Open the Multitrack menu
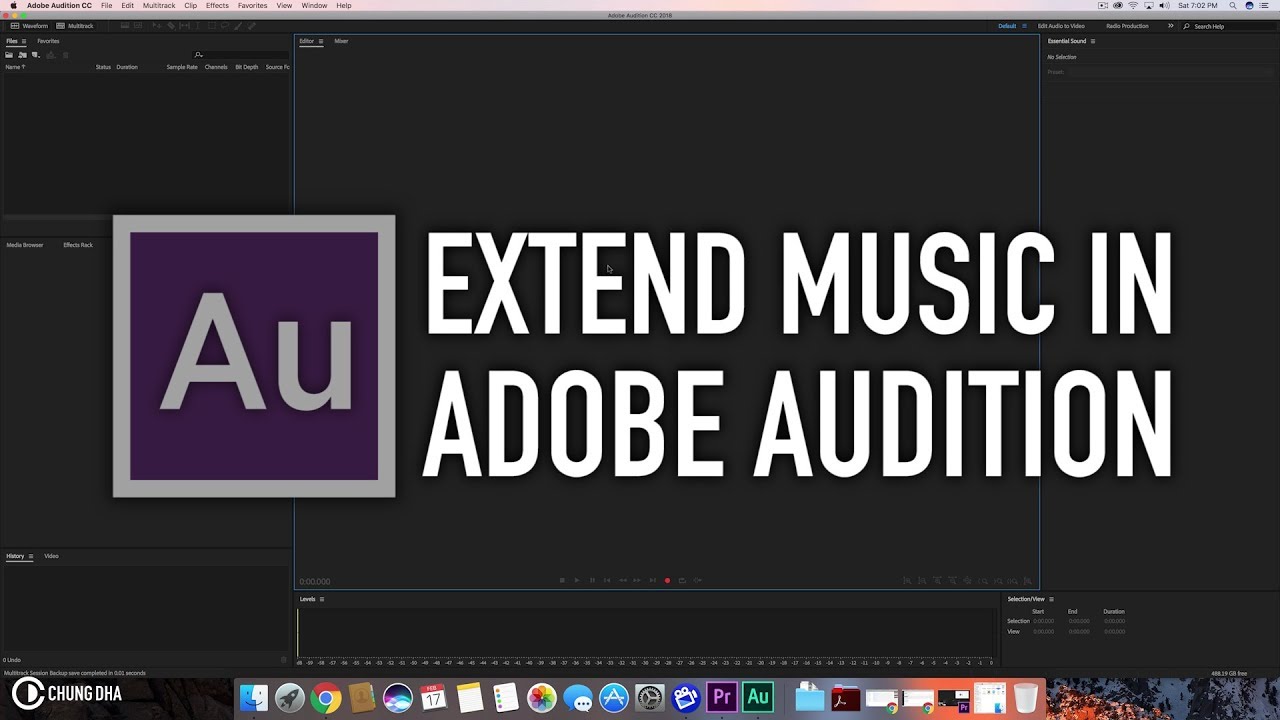Image resolution: width=1280 pixels, height=720 pixels. [x=159, y=6]
